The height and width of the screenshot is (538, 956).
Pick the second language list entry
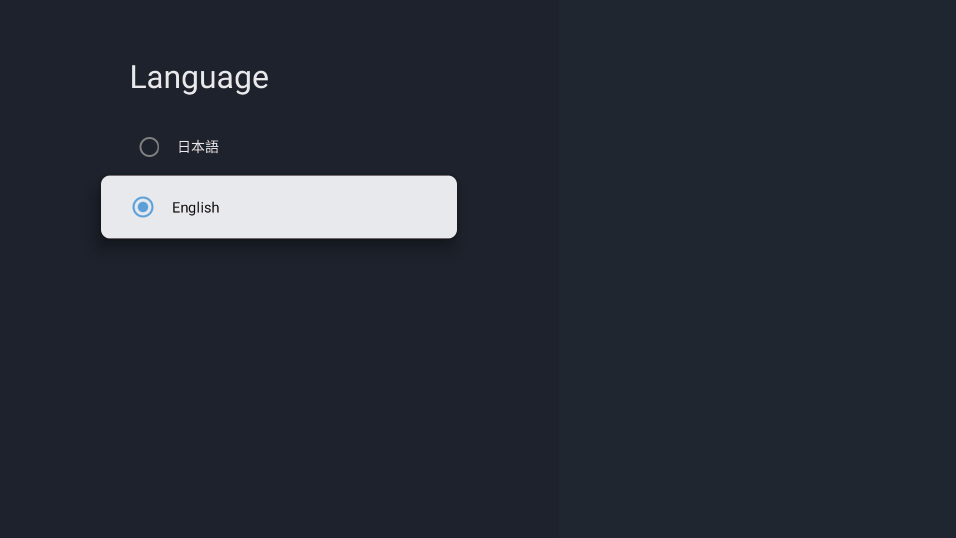(x=279, y=207)
